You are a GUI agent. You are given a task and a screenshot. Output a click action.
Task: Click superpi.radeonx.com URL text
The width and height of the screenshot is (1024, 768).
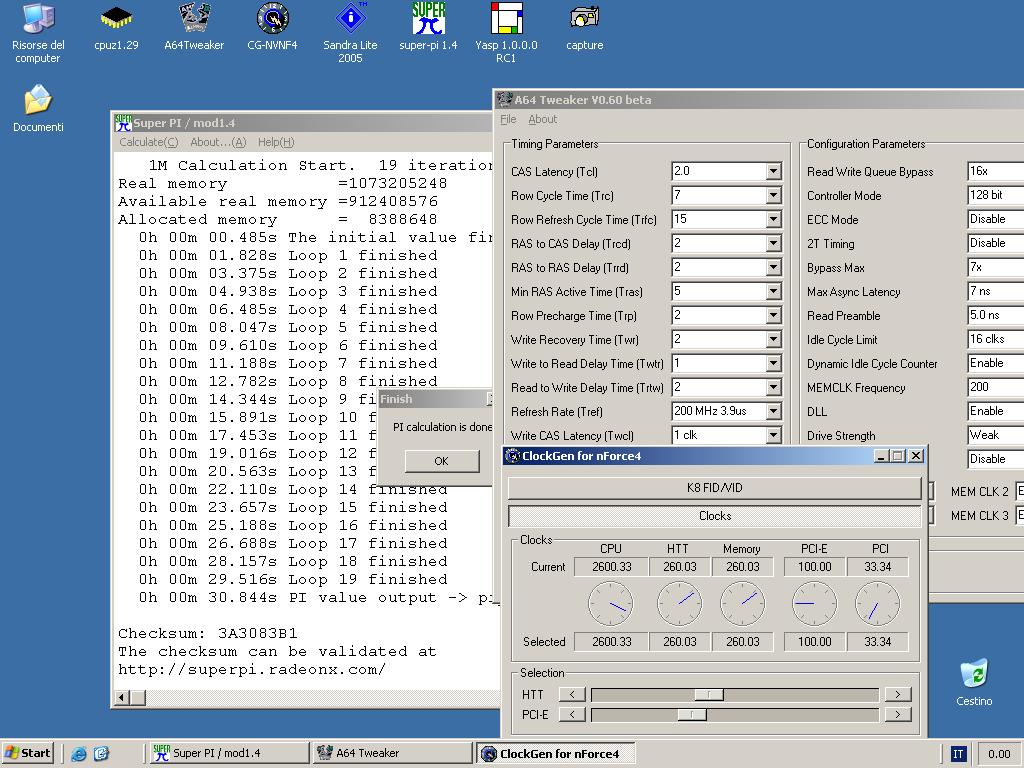point(251,669)
